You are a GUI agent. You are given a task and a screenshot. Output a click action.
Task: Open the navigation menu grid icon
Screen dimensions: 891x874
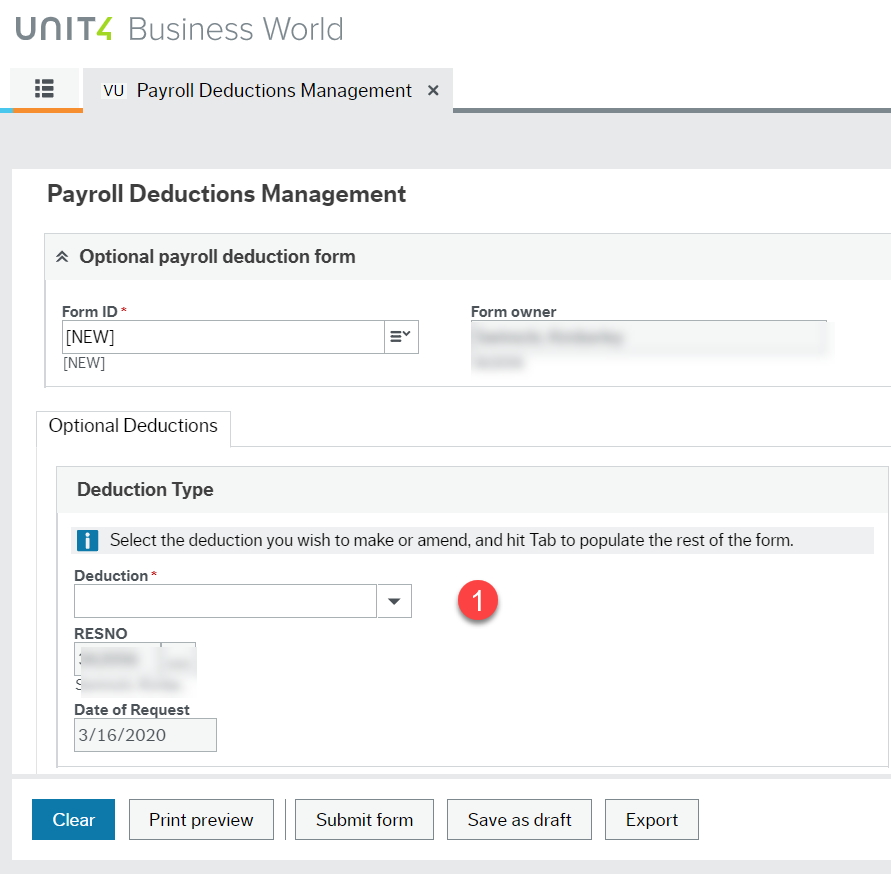(44, 89)
